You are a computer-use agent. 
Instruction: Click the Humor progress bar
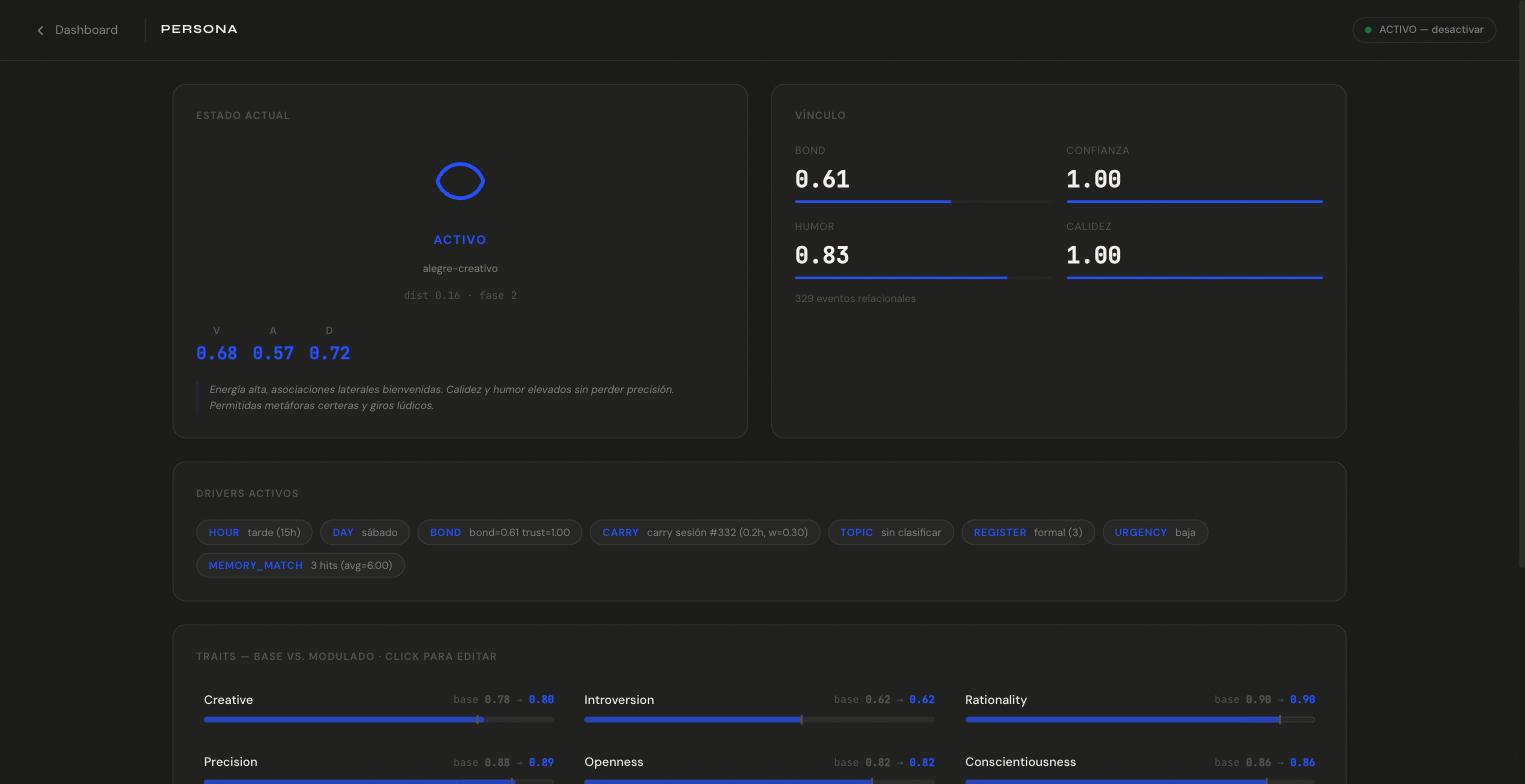[923, 277]
